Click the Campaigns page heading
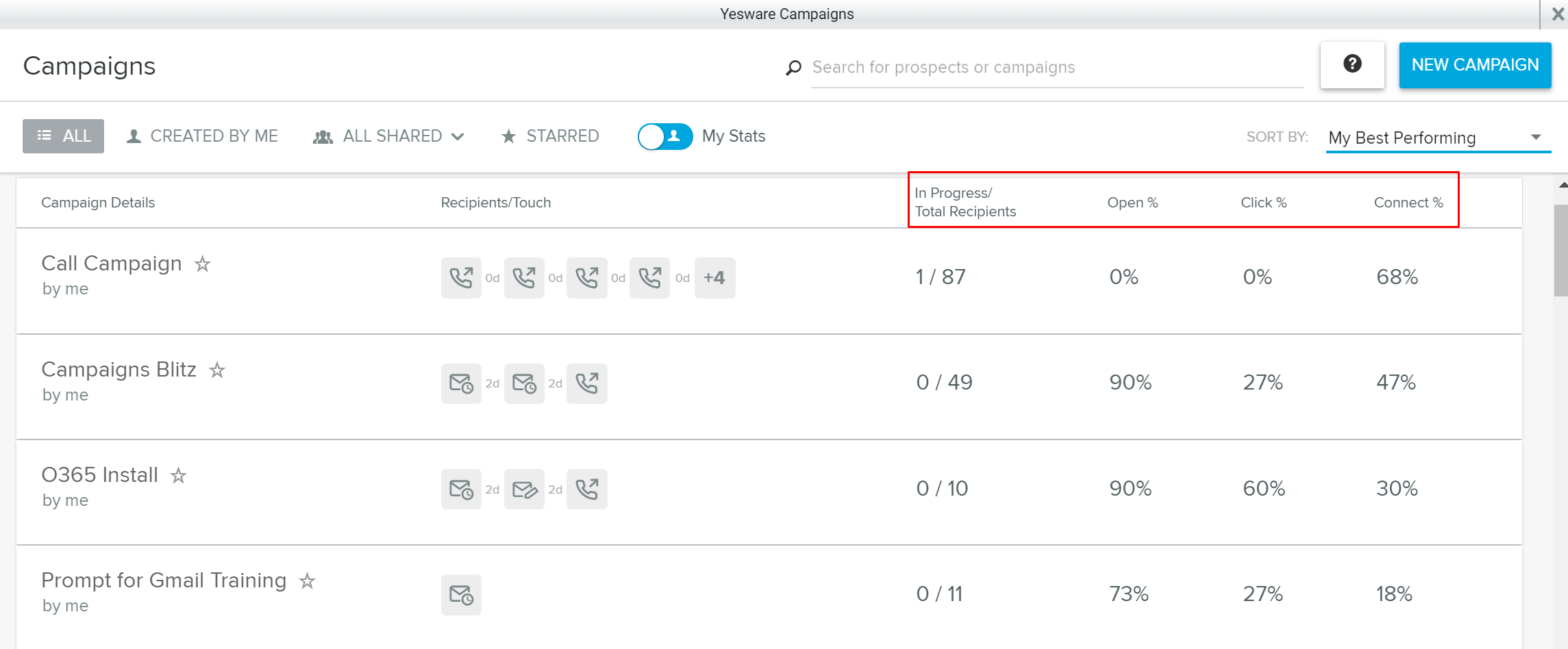This screenshot has width=1568, height=649. coord(89,66)
